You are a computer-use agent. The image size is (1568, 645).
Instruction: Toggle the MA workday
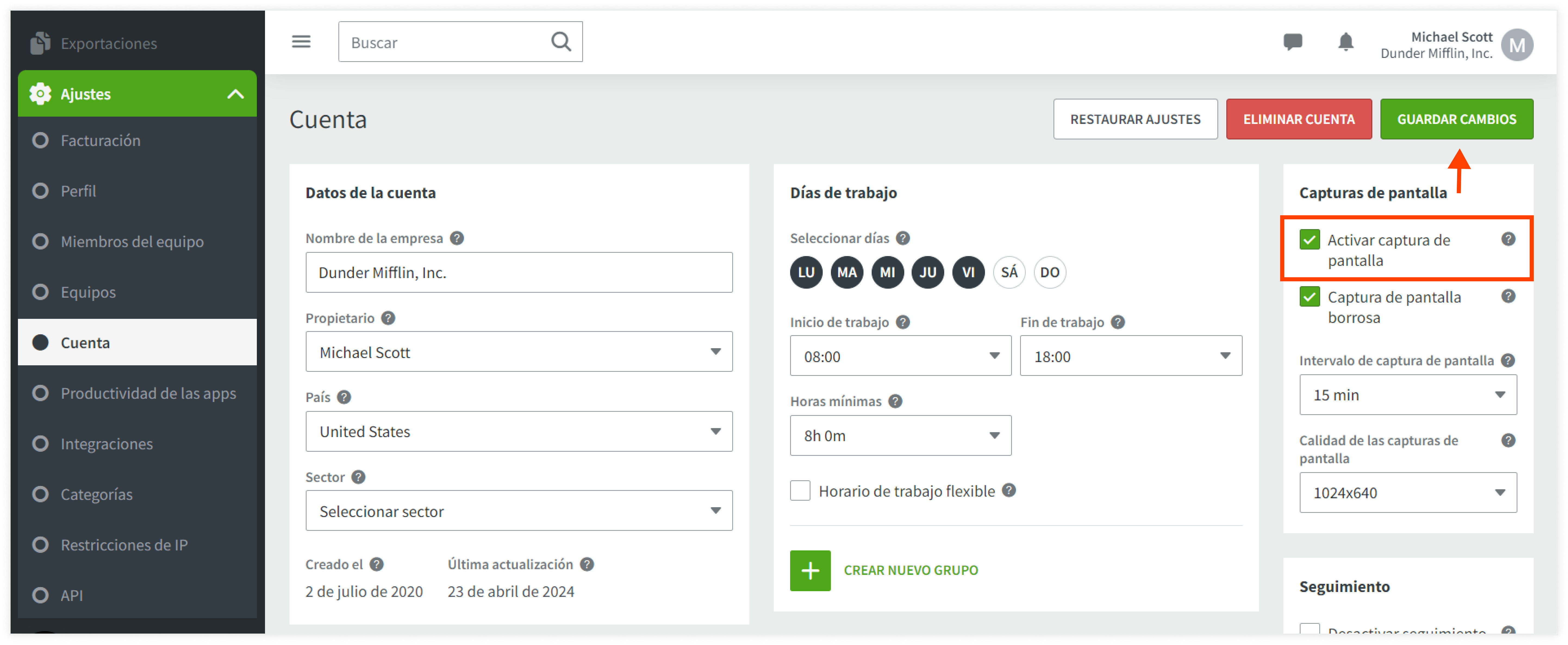pyautogui.click(x=847, y=272)
